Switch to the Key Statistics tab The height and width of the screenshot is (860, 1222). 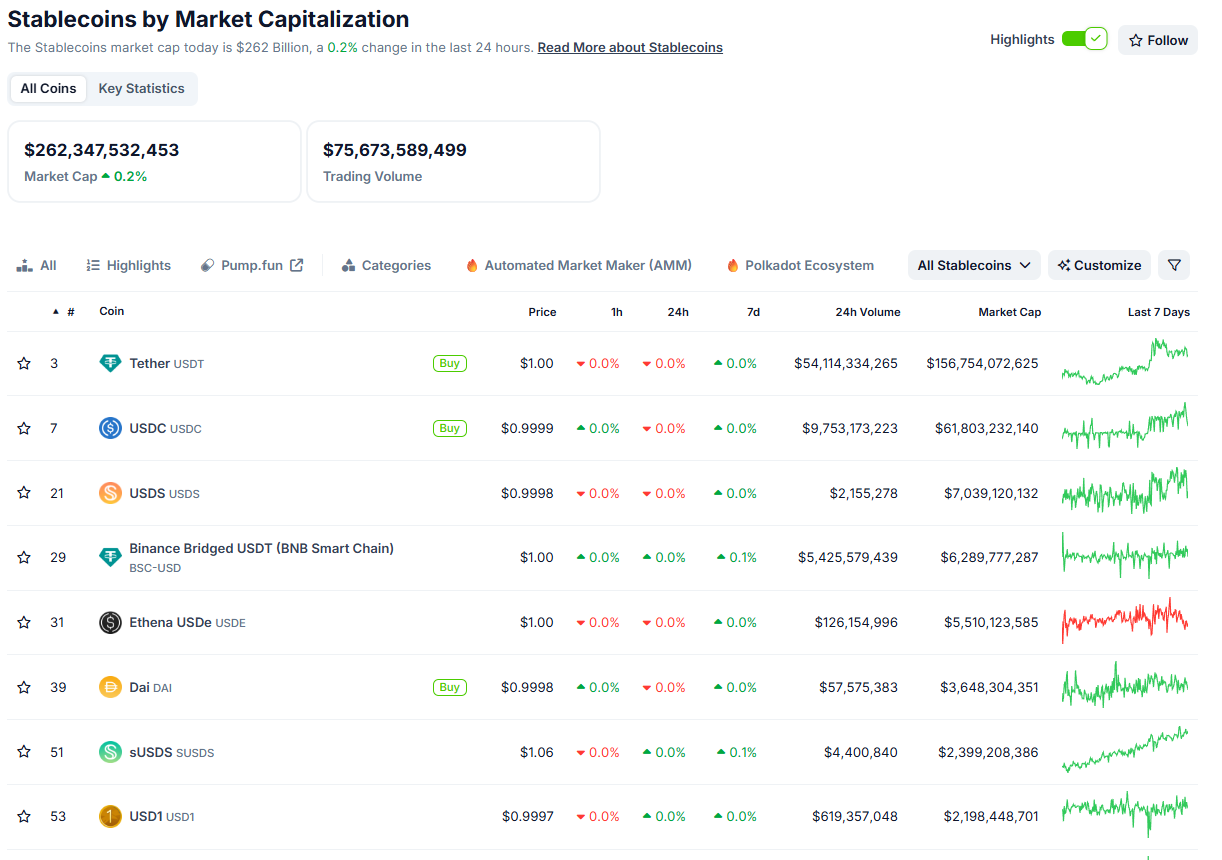pos(141,88)
